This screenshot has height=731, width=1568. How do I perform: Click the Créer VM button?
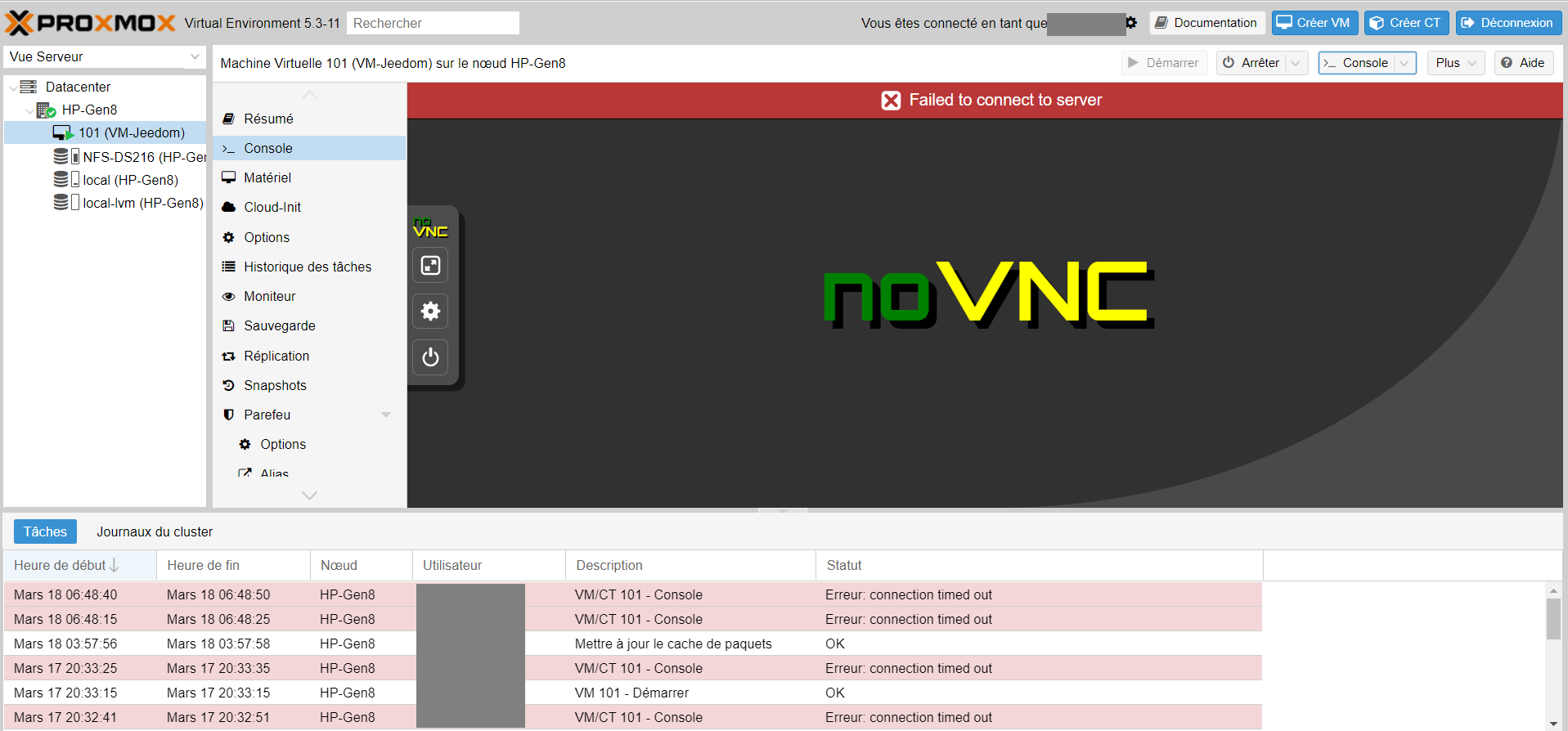tap(1314, 23)
